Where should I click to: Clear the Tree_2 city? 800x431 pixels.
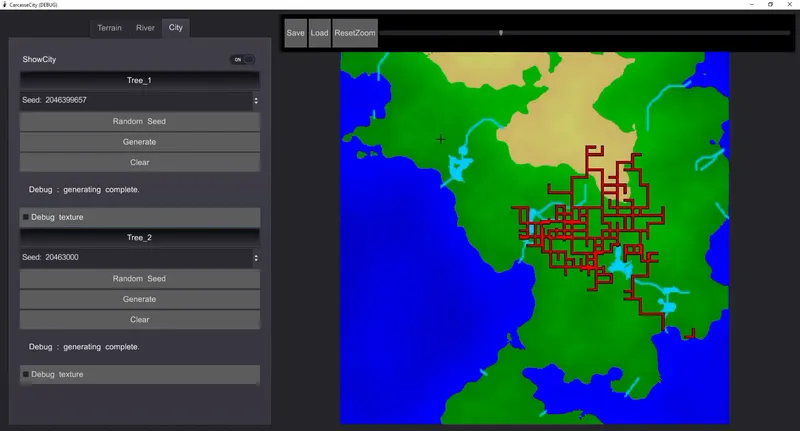point(139,319)
